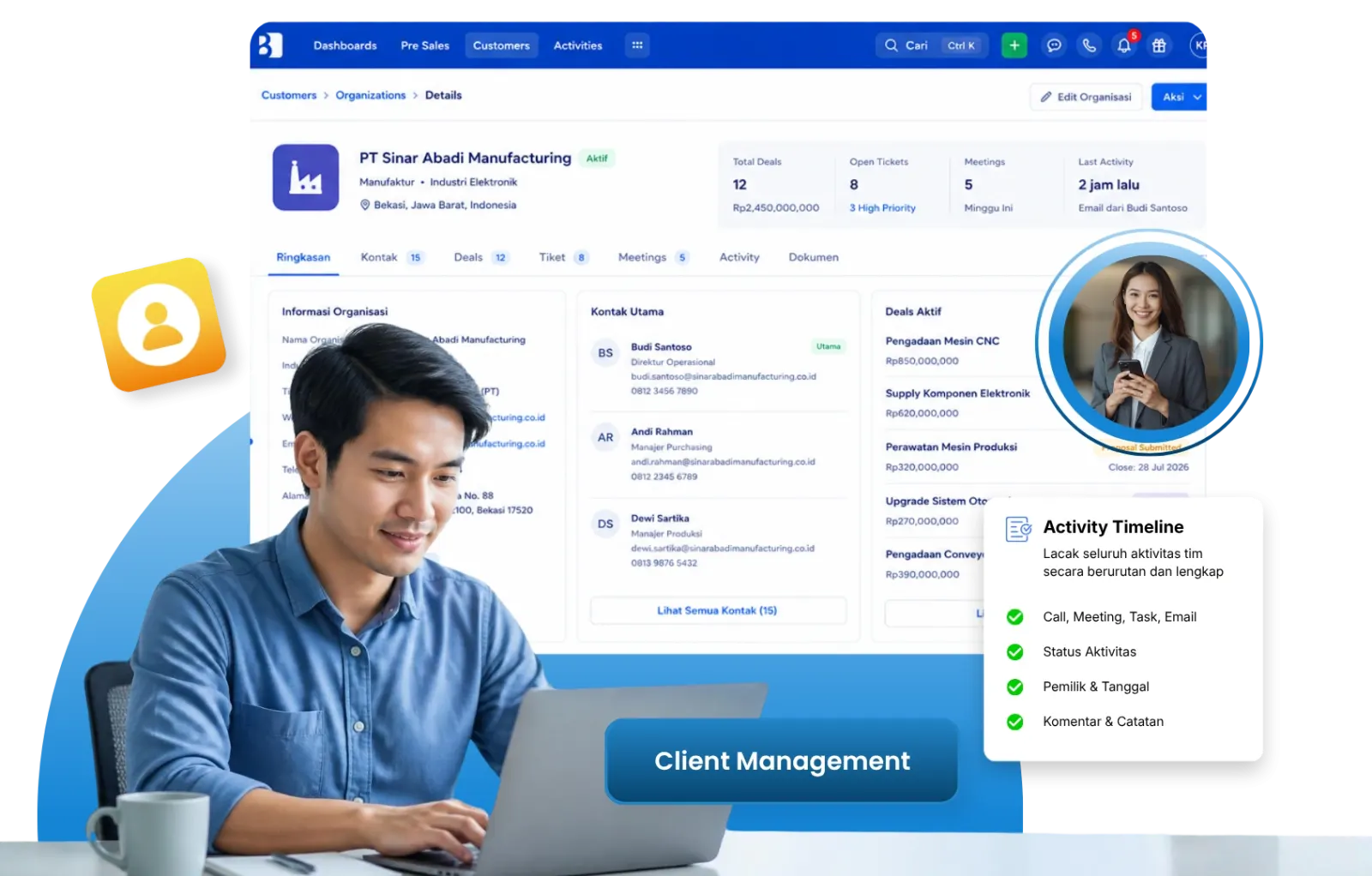Select the Customers menu item

click(502, 45)
